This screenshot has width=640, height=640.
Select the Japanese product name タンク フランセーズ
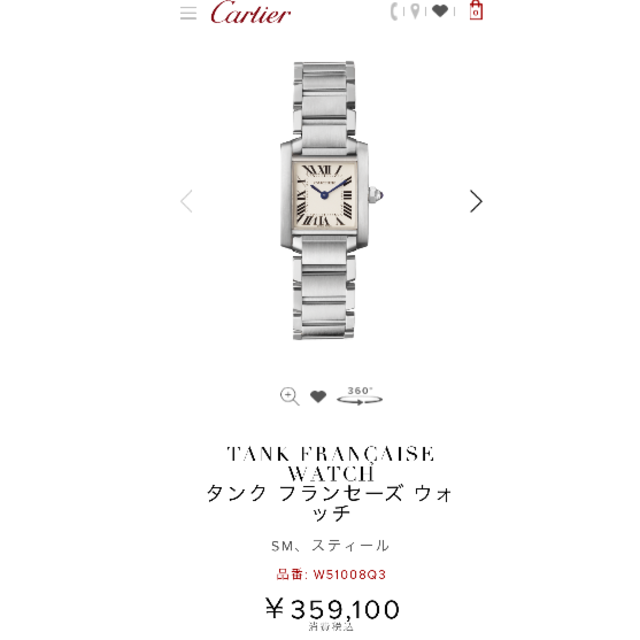pos(305,493)
